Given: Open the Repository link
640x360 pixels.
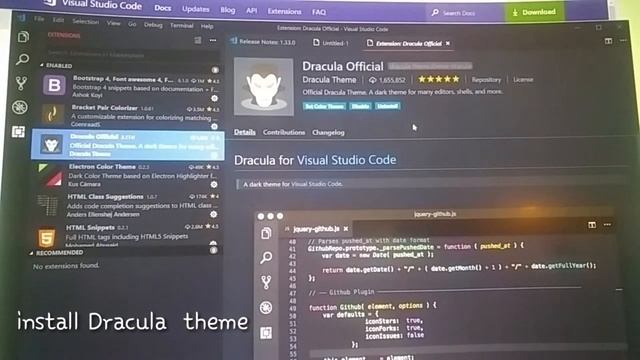Looking at the screenshot, I should pos(486,80).
